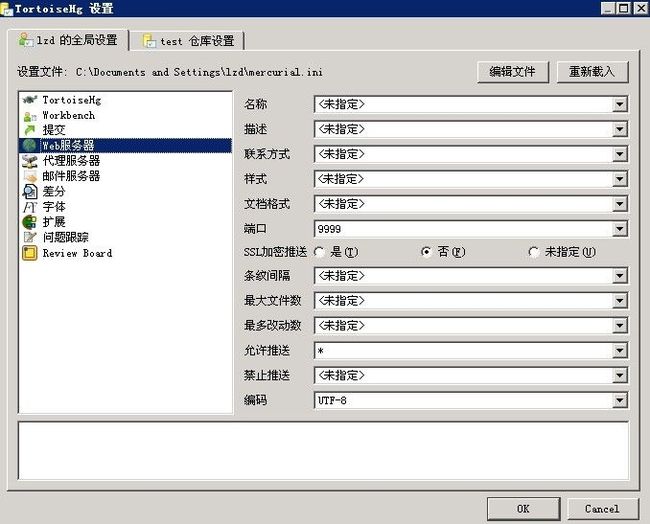This screenshot has width=650, height=524.
Task: Select the 未指定(U) SSL radio button
Action: [534, 252]
